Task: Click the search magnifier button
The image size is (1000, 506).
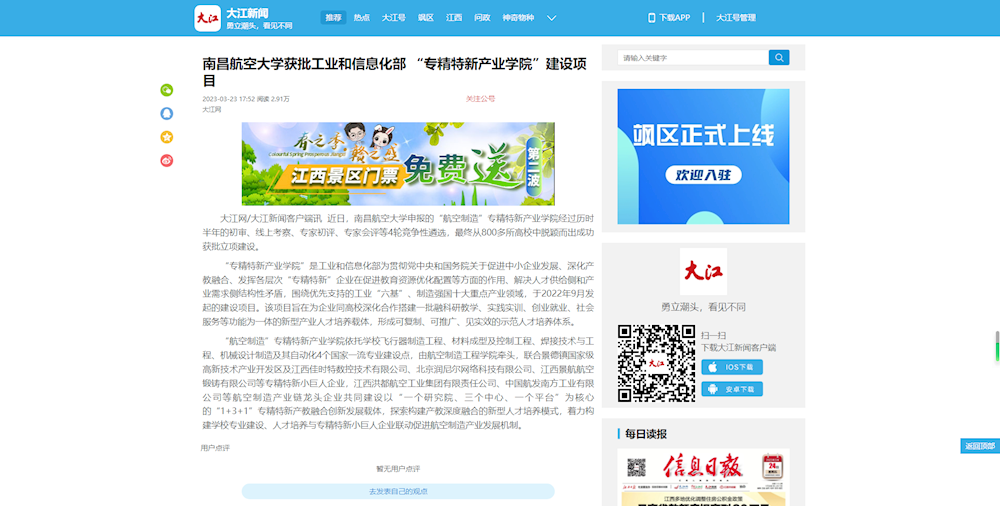Action: (778, 58)
